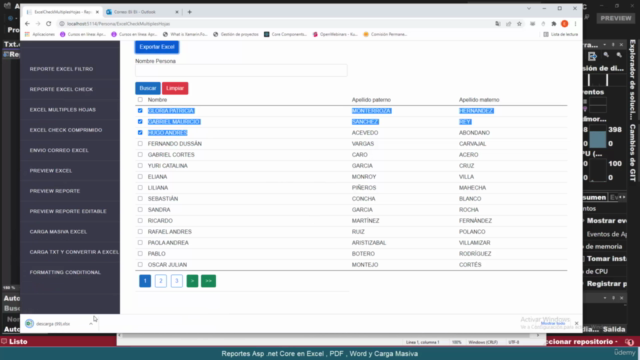The width and height of the screenshot is (640, 360).
Task: Click PREVIEW button in background Visual Studio
Action: 616,18
